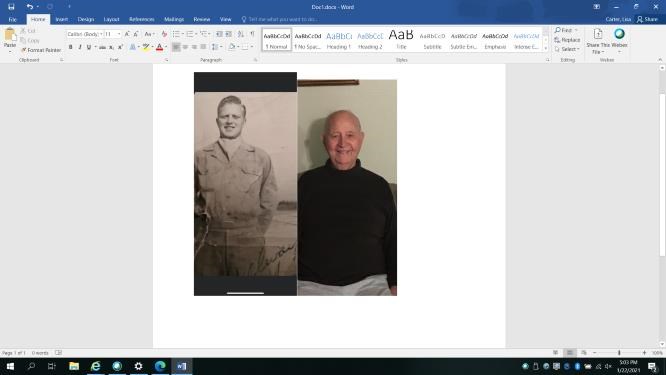The image size is (666, 375).
Task: Open Microsoft Edge from taskbar
Action: (x=160, y=366)
